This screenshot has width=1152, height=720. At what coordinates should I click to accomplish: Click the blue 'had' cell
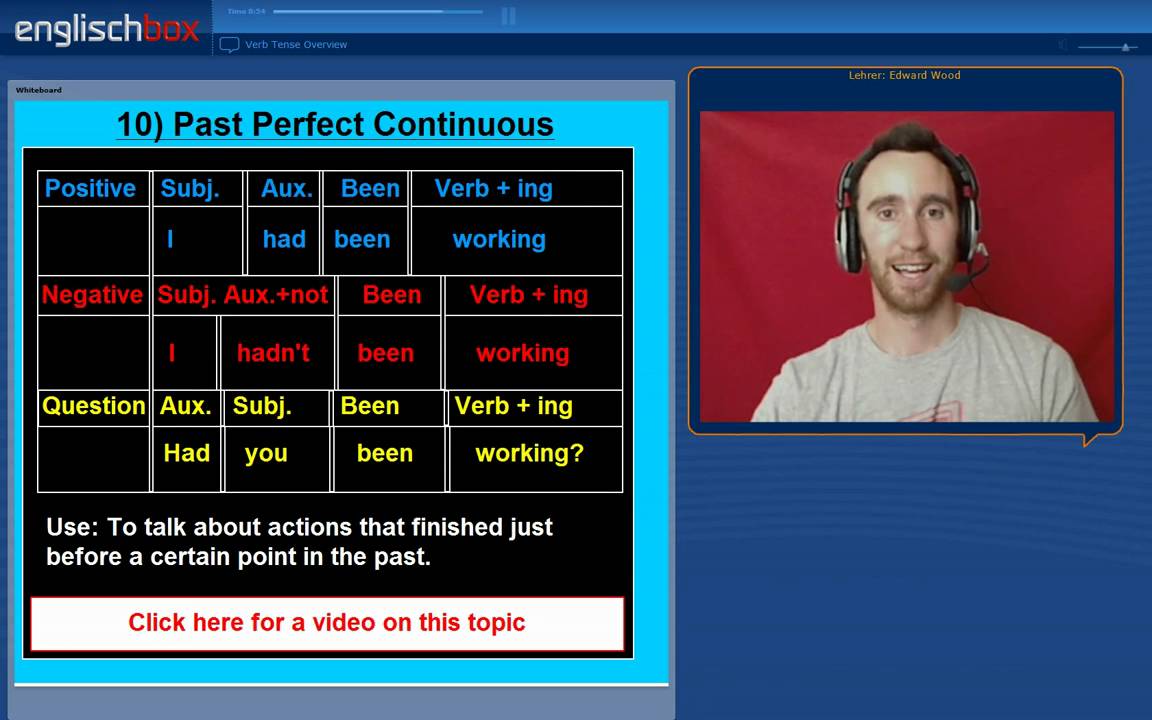pos(284,240)
